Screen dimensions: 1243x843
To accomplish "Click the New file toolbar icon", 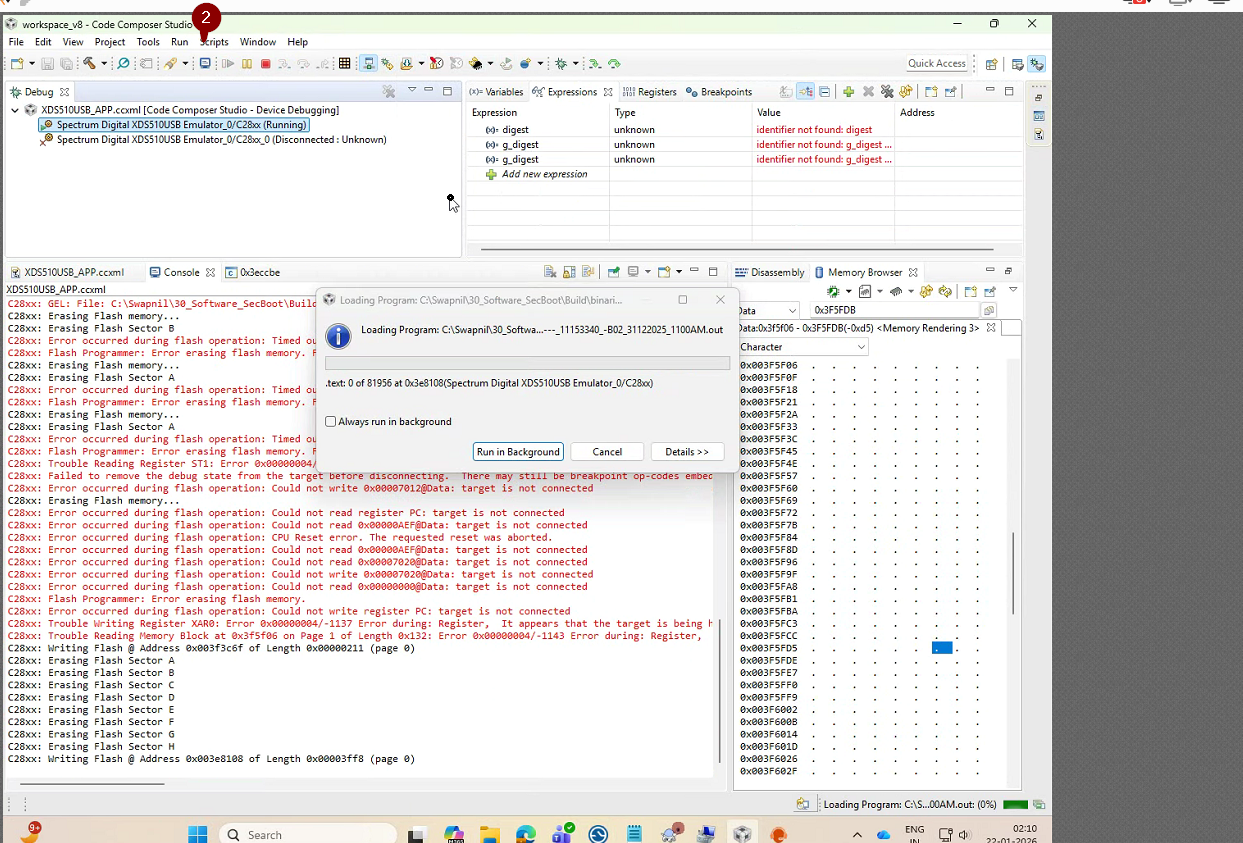I will click(x=17, y=64).
